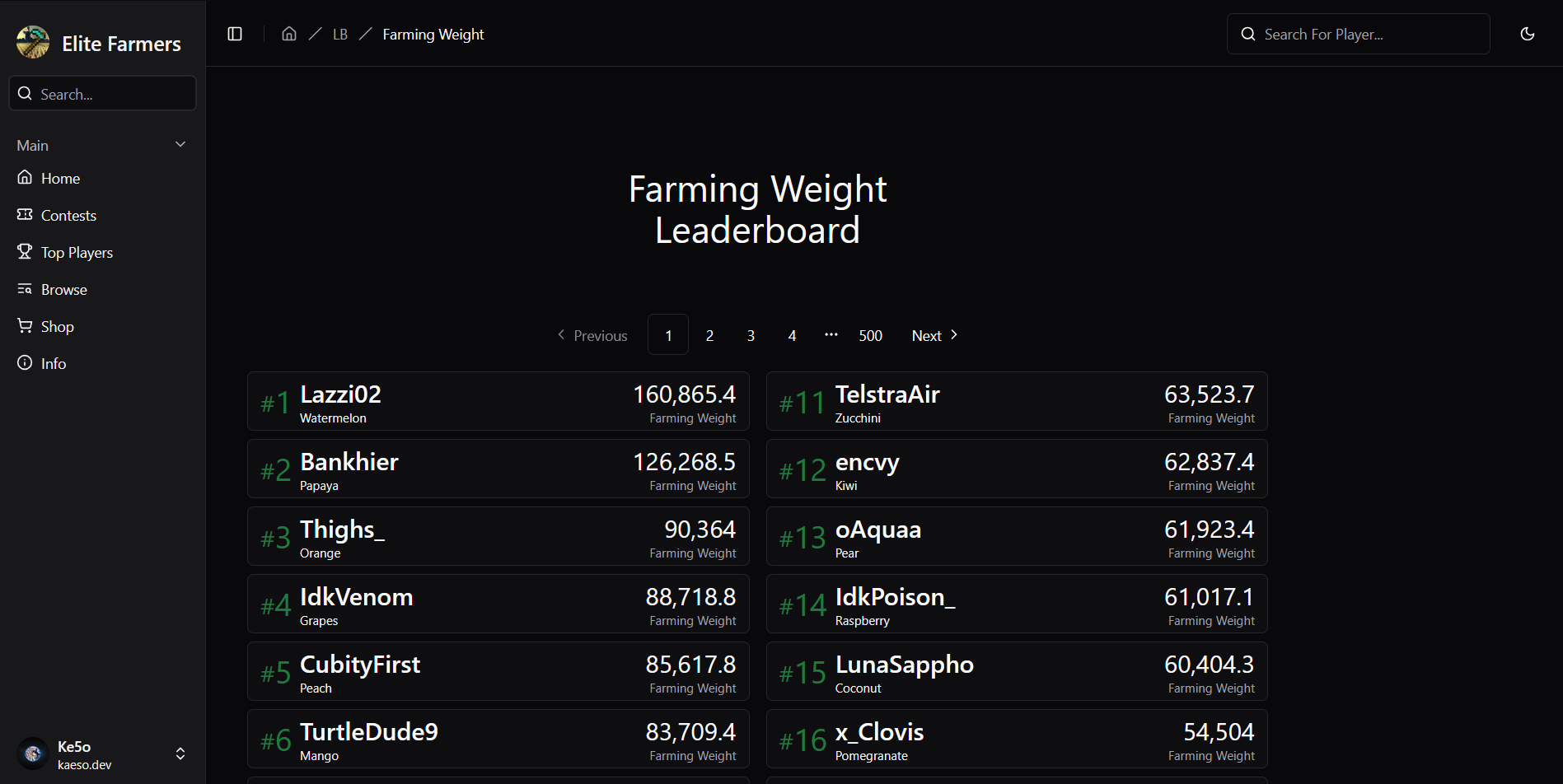Select pagination page 3
This screenshot has height=784, width=1563.
tap(751, 335)
